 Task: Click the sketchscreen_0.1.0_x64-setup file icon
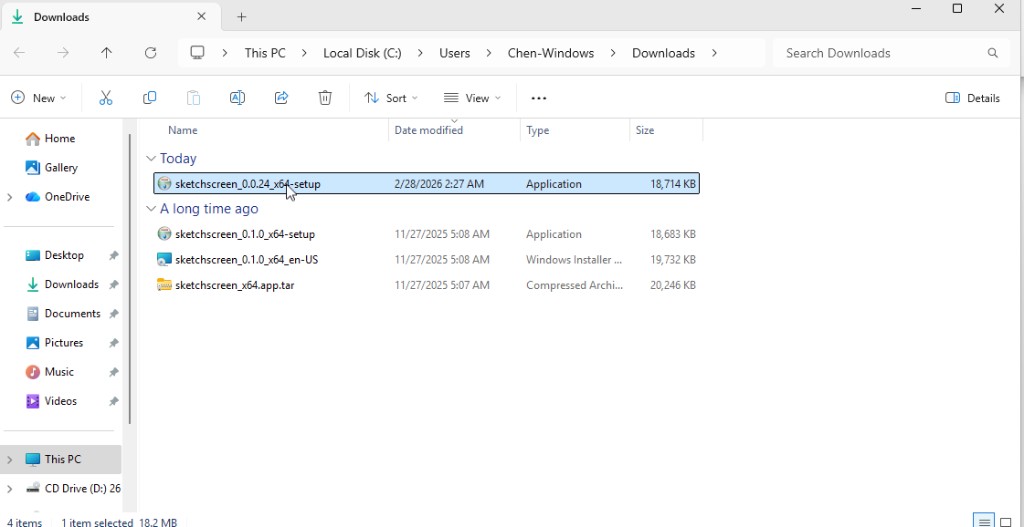coord(165,234)
